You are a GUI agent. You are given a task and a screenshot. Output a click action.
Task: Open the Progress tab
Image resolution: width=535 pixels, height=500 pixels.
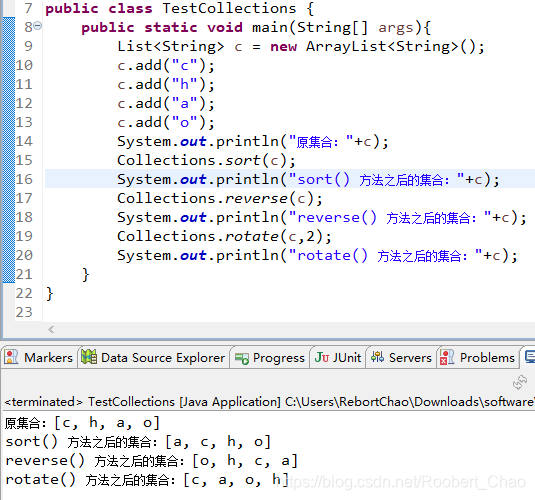[270, 357]
